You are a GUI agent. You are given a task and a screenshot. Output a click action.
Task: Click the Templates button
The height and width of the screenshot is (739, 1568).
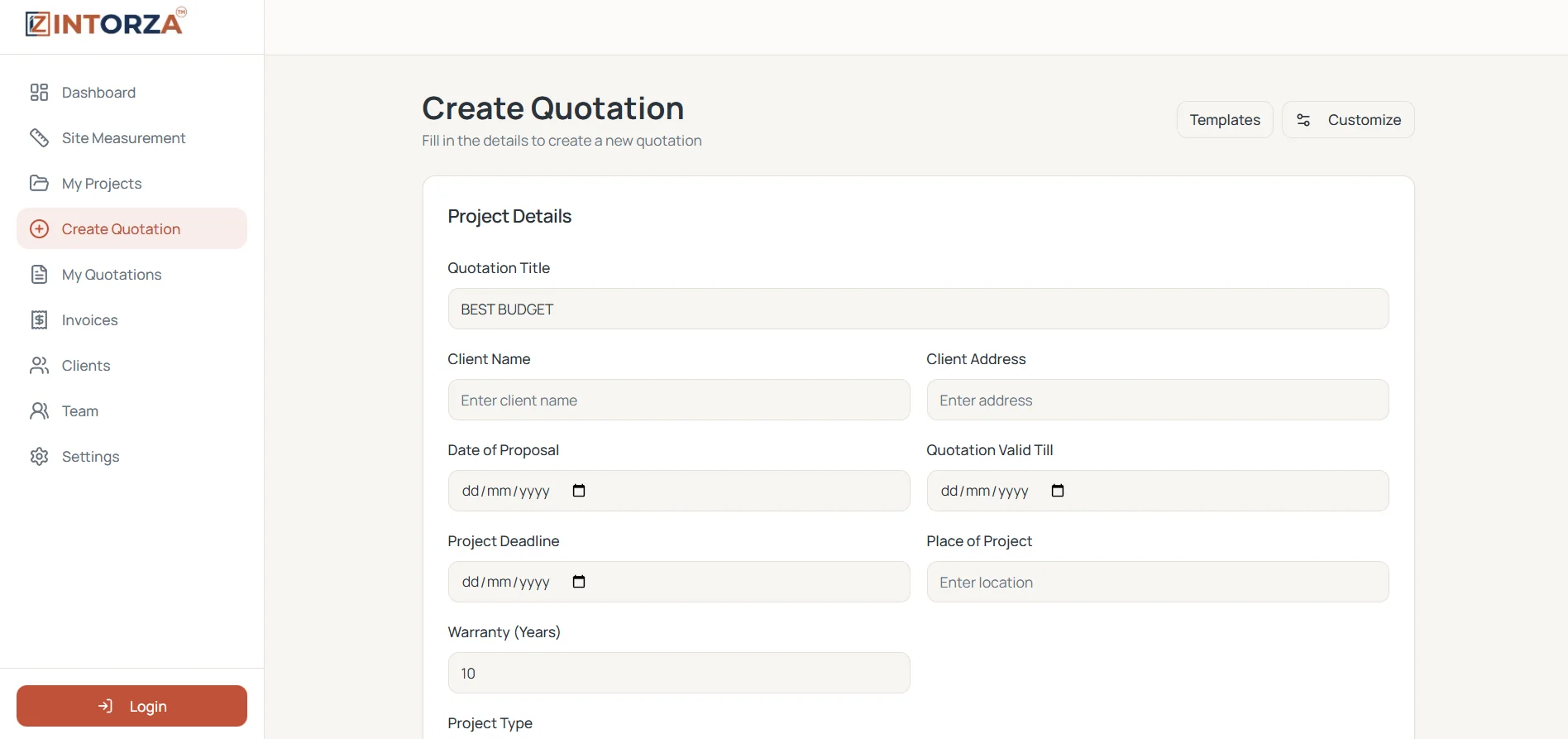point(1225,120)
